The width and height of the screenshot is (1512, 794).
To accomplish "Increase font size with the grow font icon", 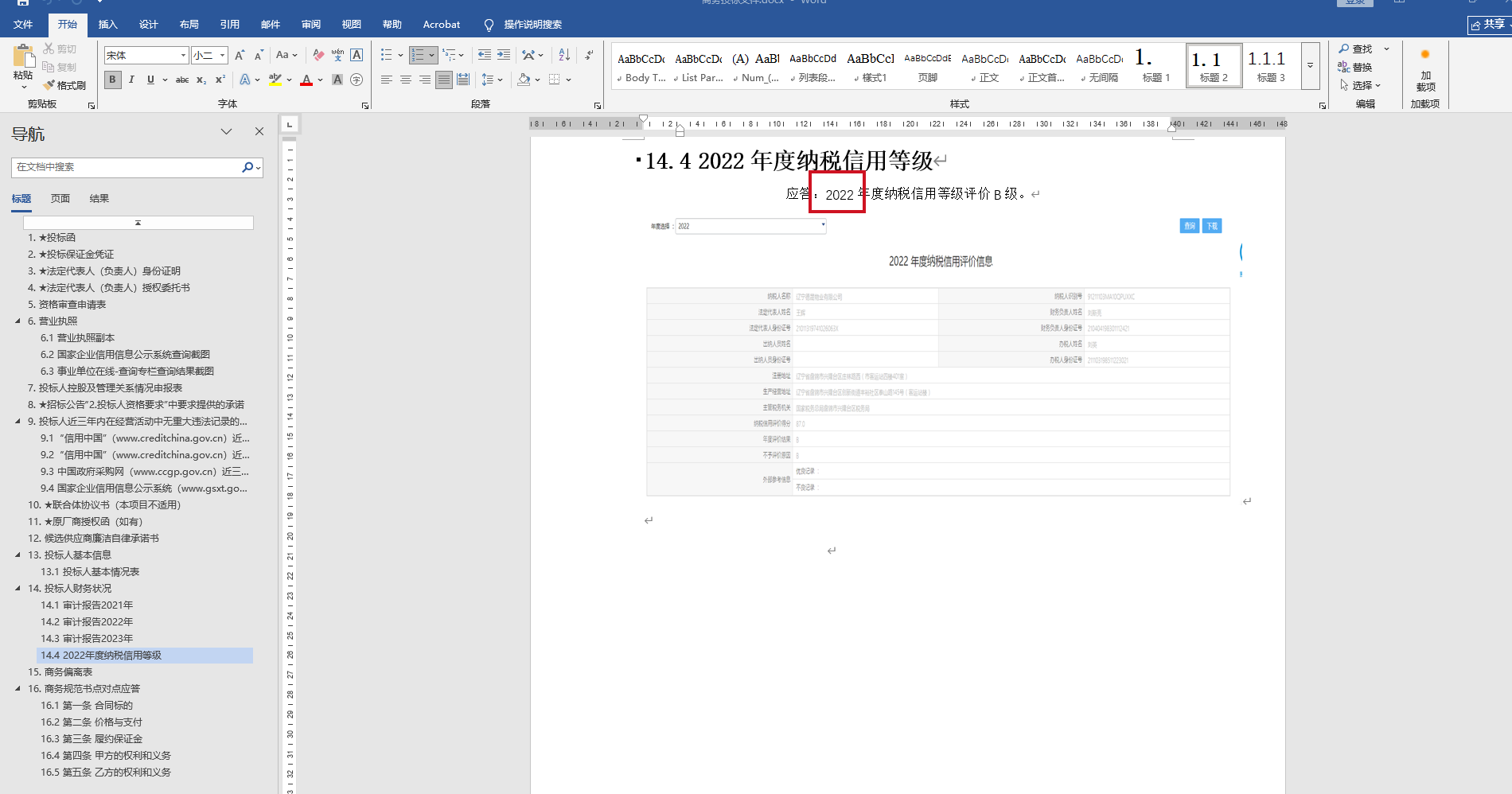I will (x=240, y=55).
